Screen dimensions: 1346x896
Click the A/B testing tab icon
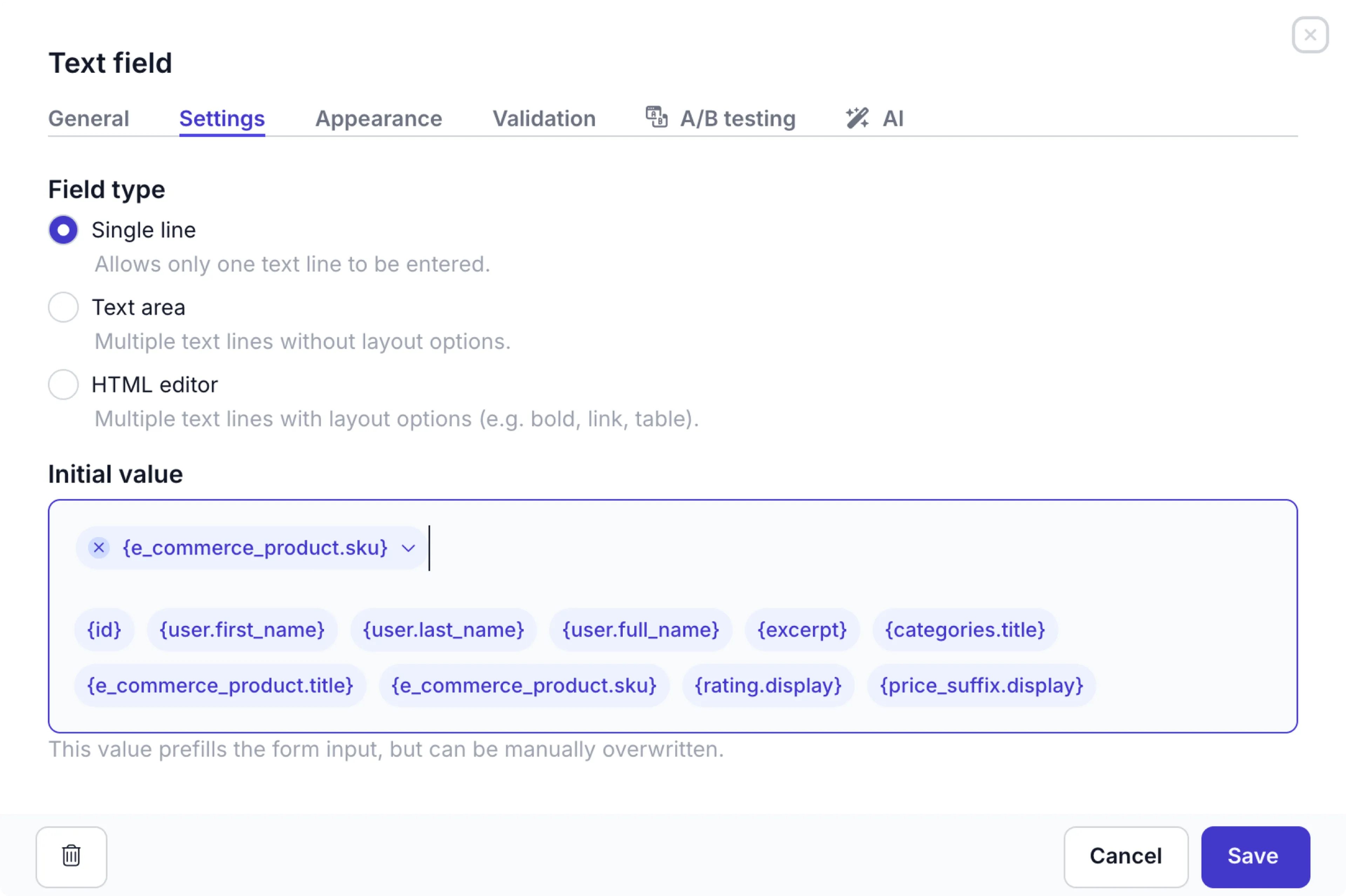tap(656, 117)
